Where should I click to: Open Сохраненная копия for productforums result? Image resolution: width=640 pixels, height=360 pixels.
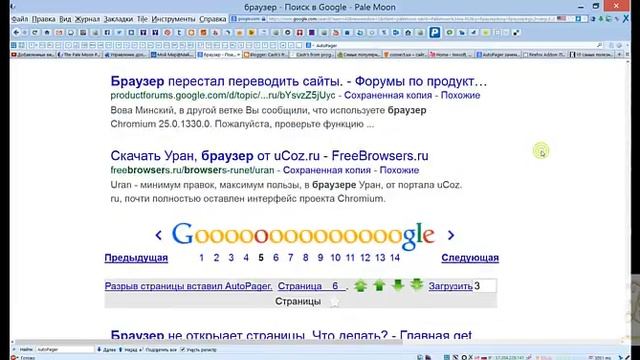click(x=388, y=95)
